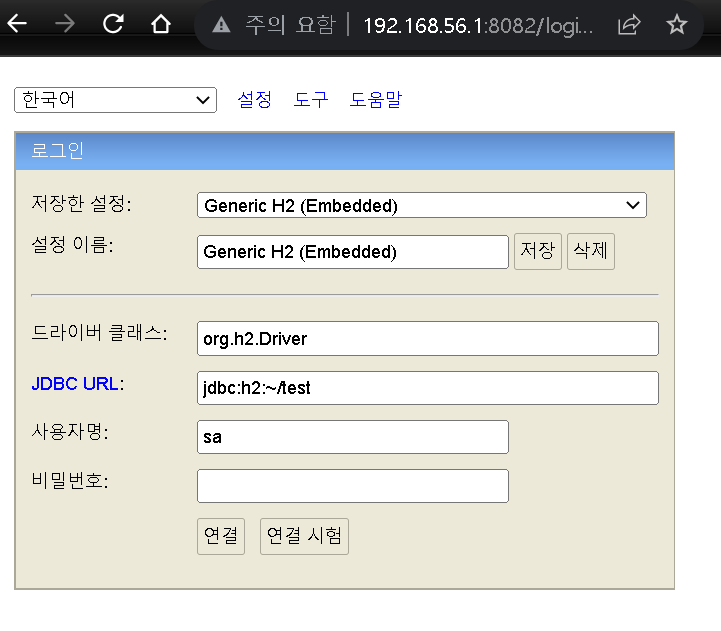Click the 설정 이름: label
The height and width of the screenshot is (631, 721).
click(x=72, y=245)
